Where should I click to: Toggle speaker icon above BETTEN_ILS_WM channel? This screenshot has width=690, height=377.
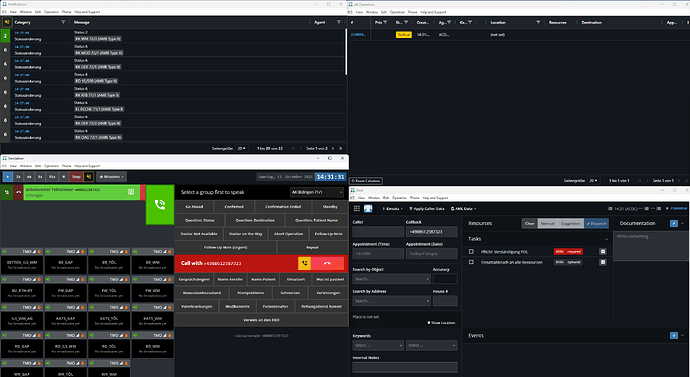tap(5, 252)
